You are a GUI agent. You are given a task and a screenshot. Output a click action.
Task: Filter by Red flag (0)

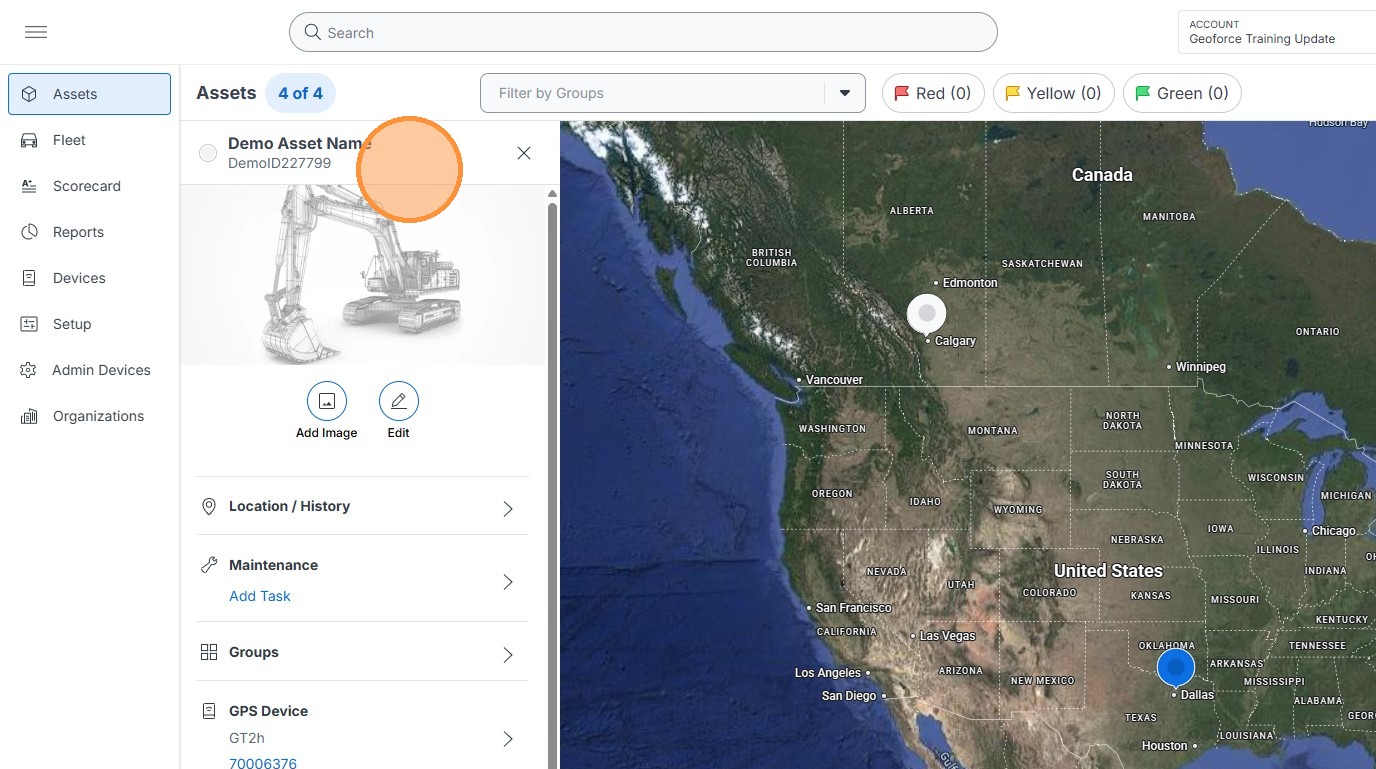tap(933, 93)
